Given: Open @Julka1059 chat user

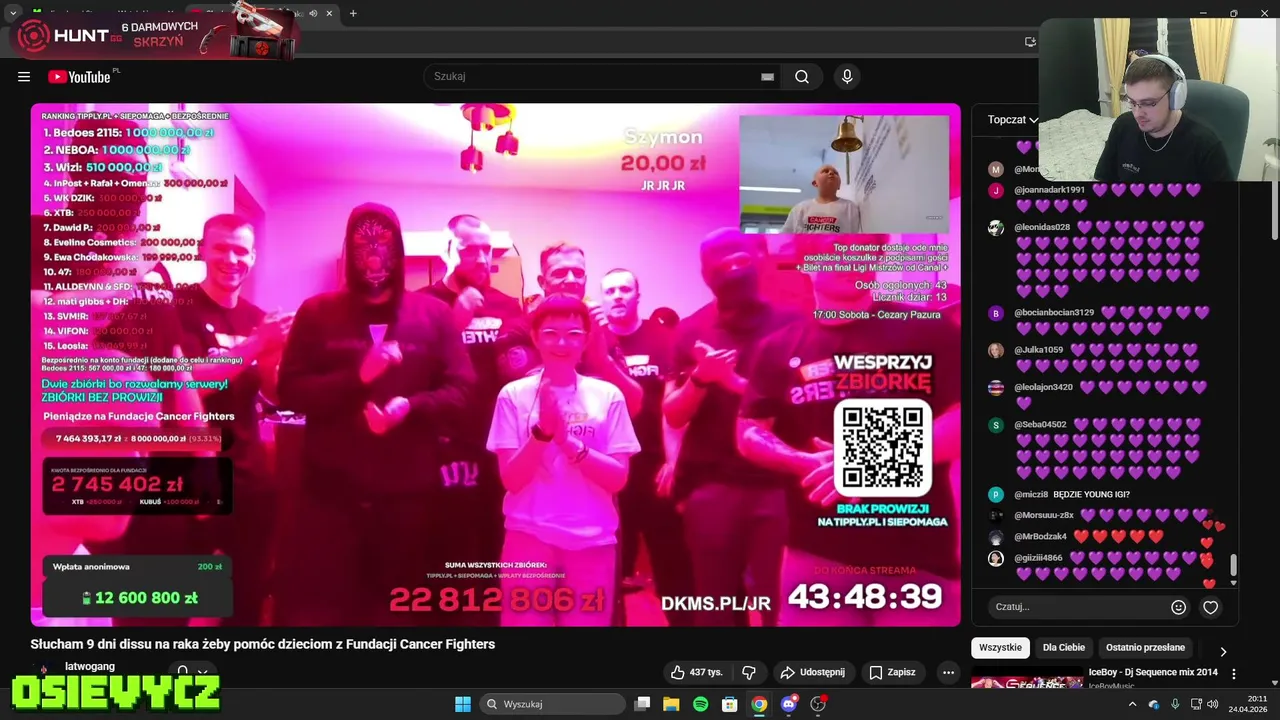Looking at the screenshot, I should pyautogui.click(x=1039, y=350).
